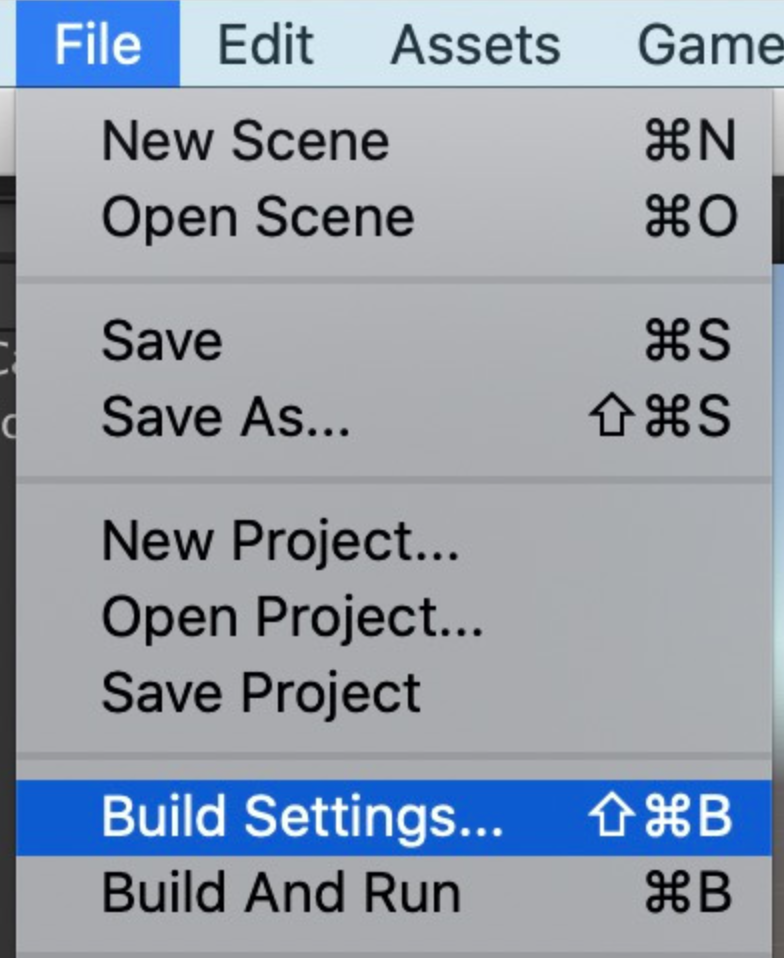
Task: Click the ⇧⌘B shortcut on highlighted row
Action: [x=661, y=817]
